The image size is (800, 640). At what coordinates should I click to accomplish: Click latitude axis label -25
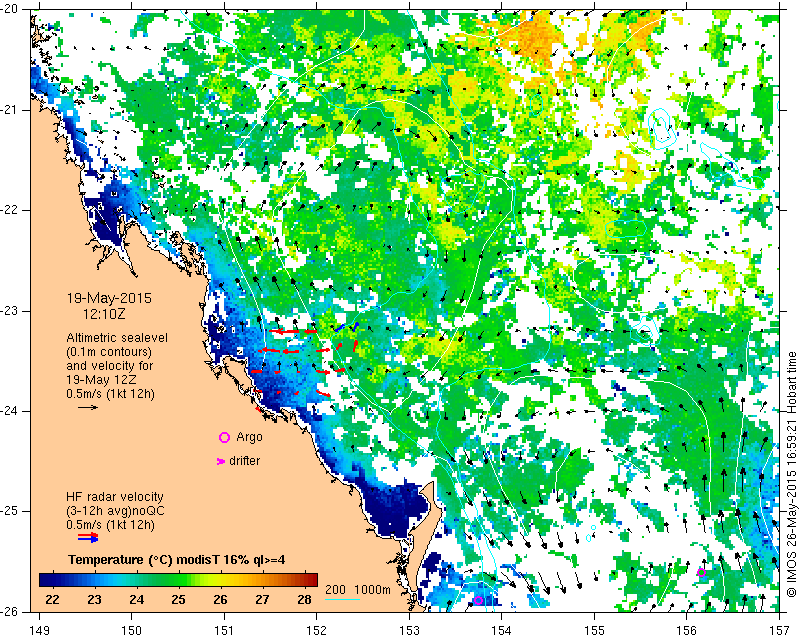click(x=10, y=511)
